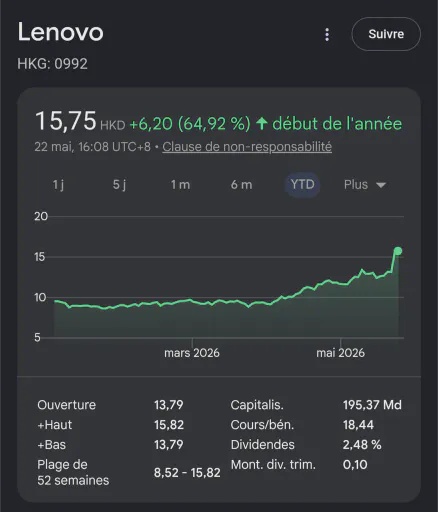Click the Dividendes label
Screen dimensions: 438x512
pos(263,445)
